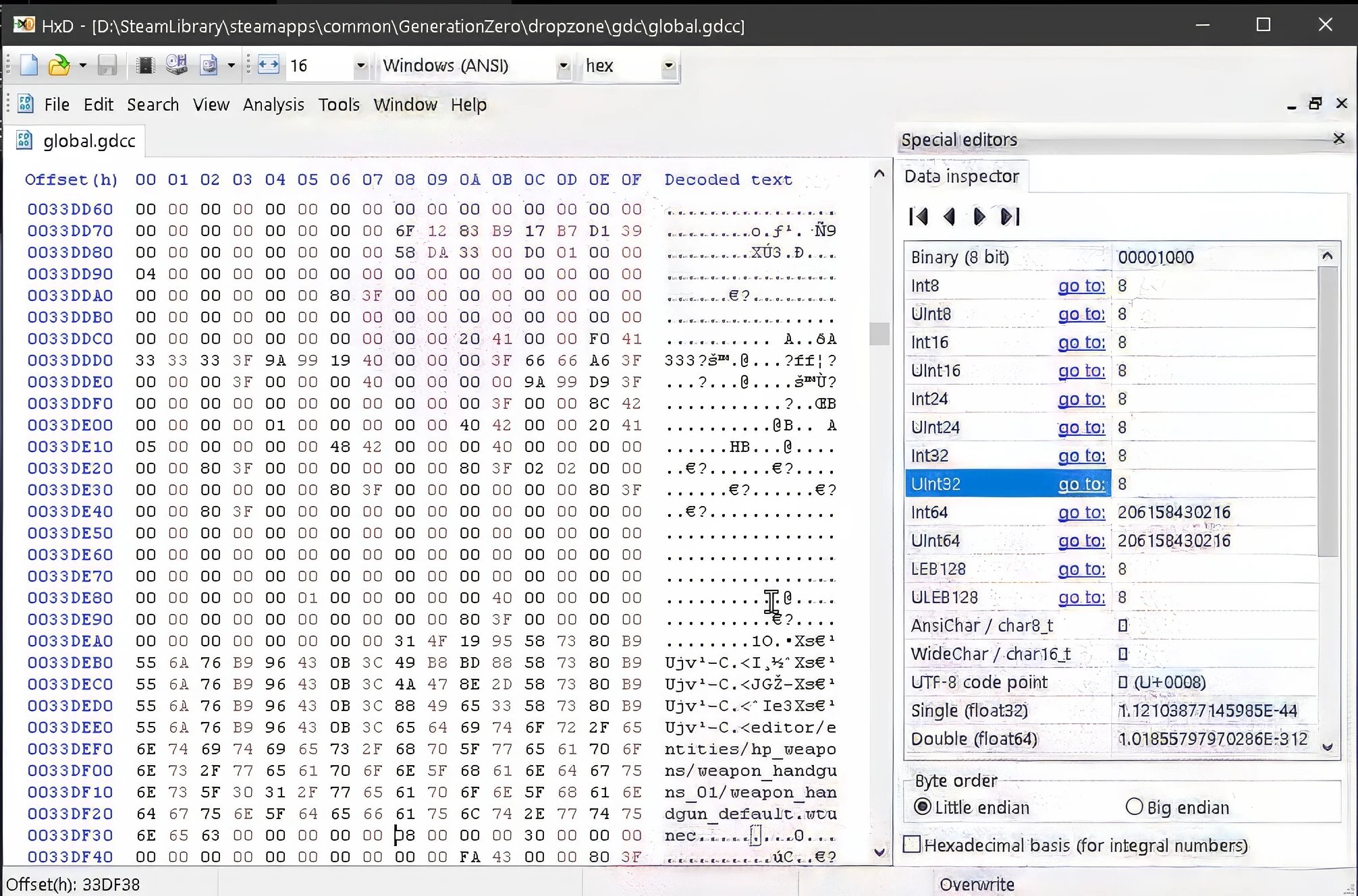Click the HxD application title icon

pyautogui.click(x=24, y=26)
